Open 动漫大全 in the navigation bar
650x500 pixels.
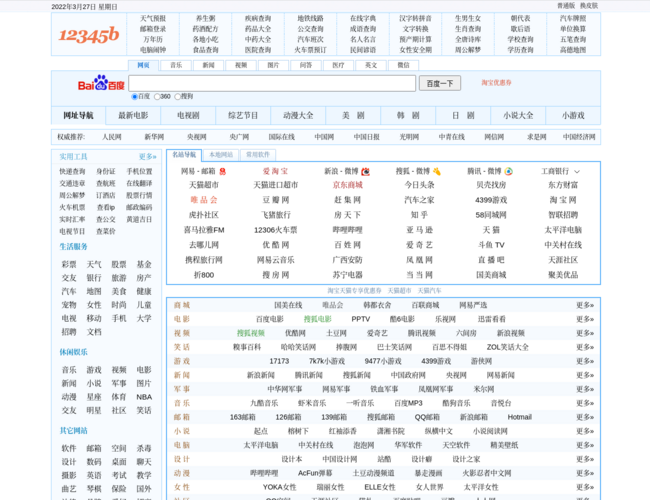pyautogui.click(x=298, y=116)
